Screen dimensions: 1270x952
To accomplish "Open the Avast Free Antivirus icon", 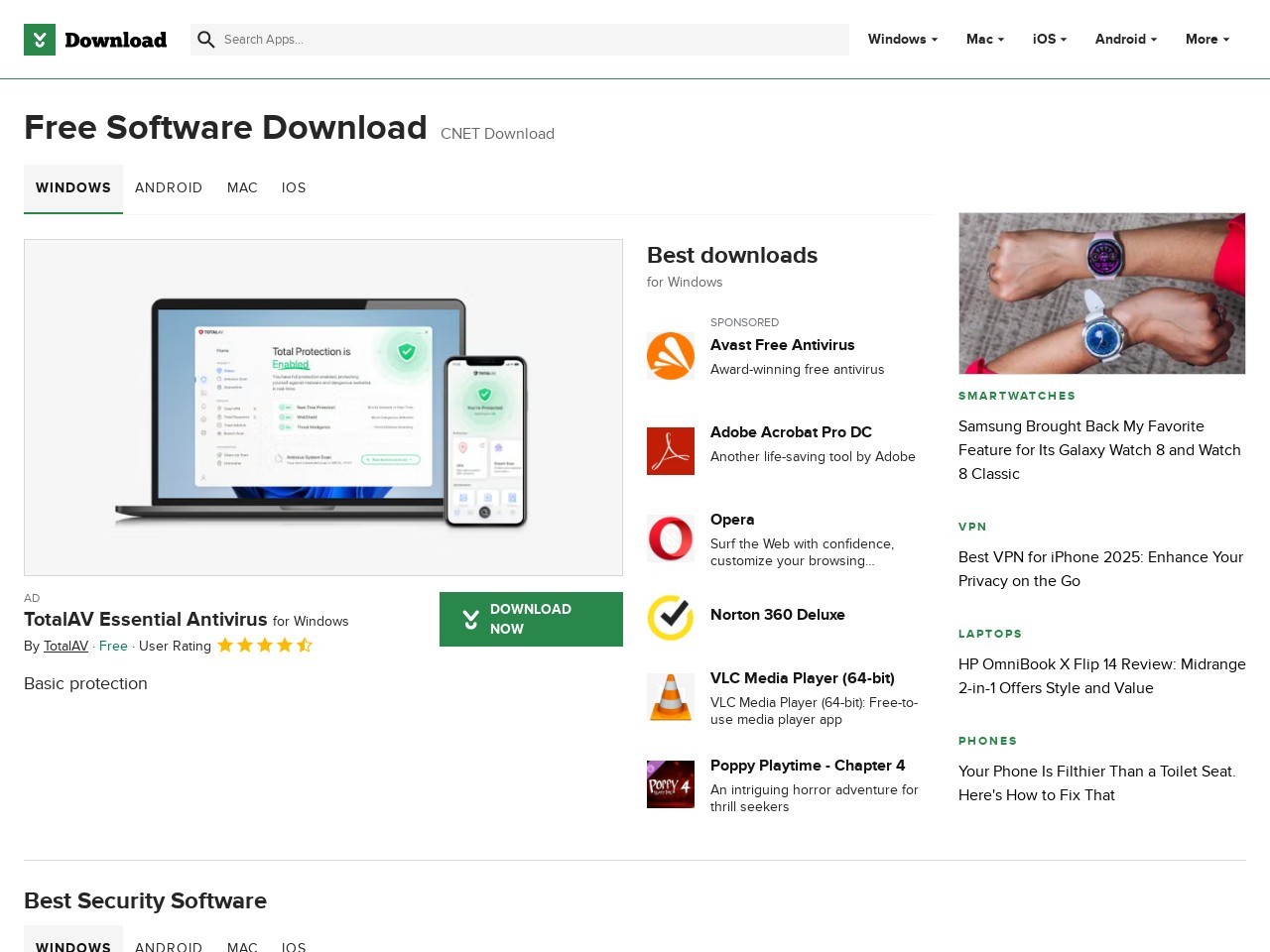I will coord(671,356).
